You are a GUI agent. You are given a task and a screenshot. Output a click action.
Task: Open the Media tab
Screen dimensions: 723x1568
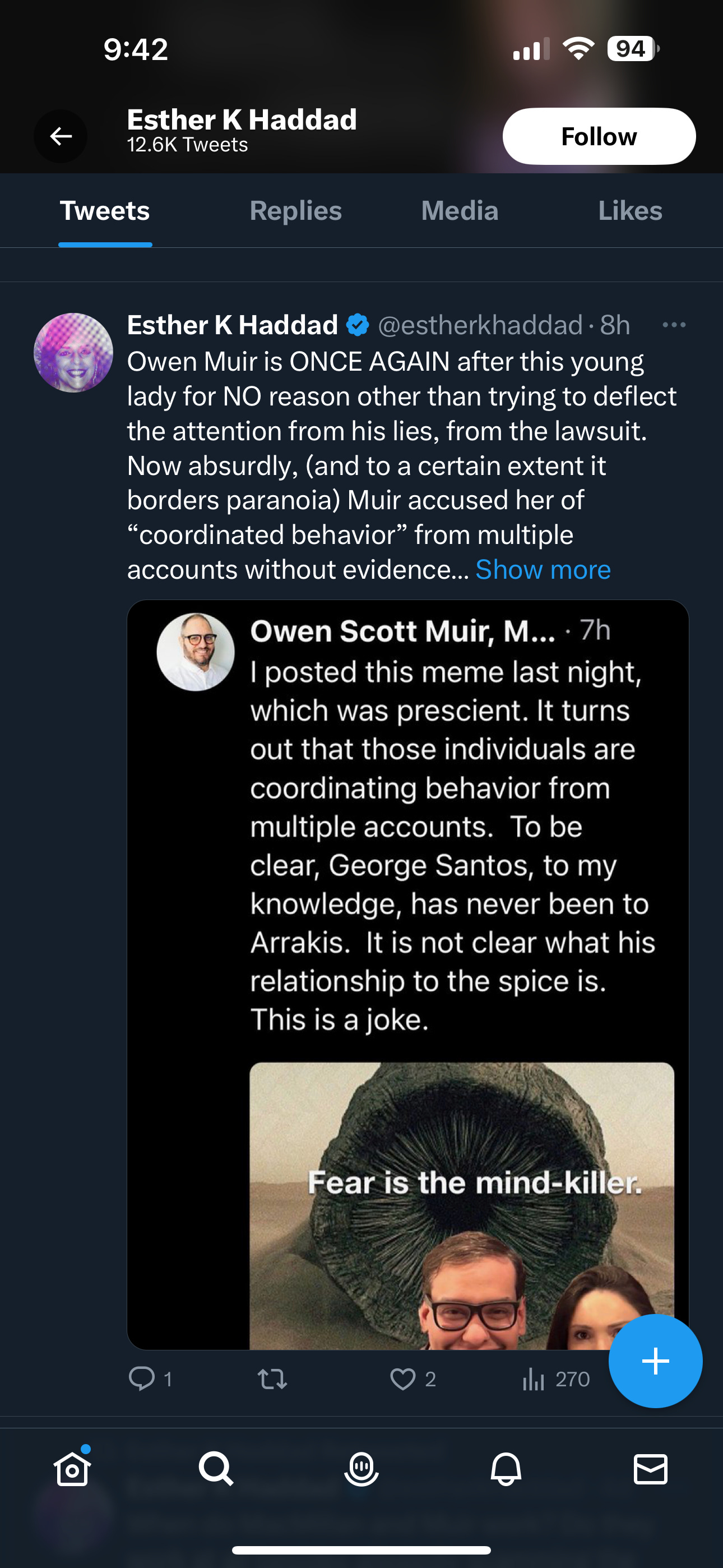tap(460, 211)
